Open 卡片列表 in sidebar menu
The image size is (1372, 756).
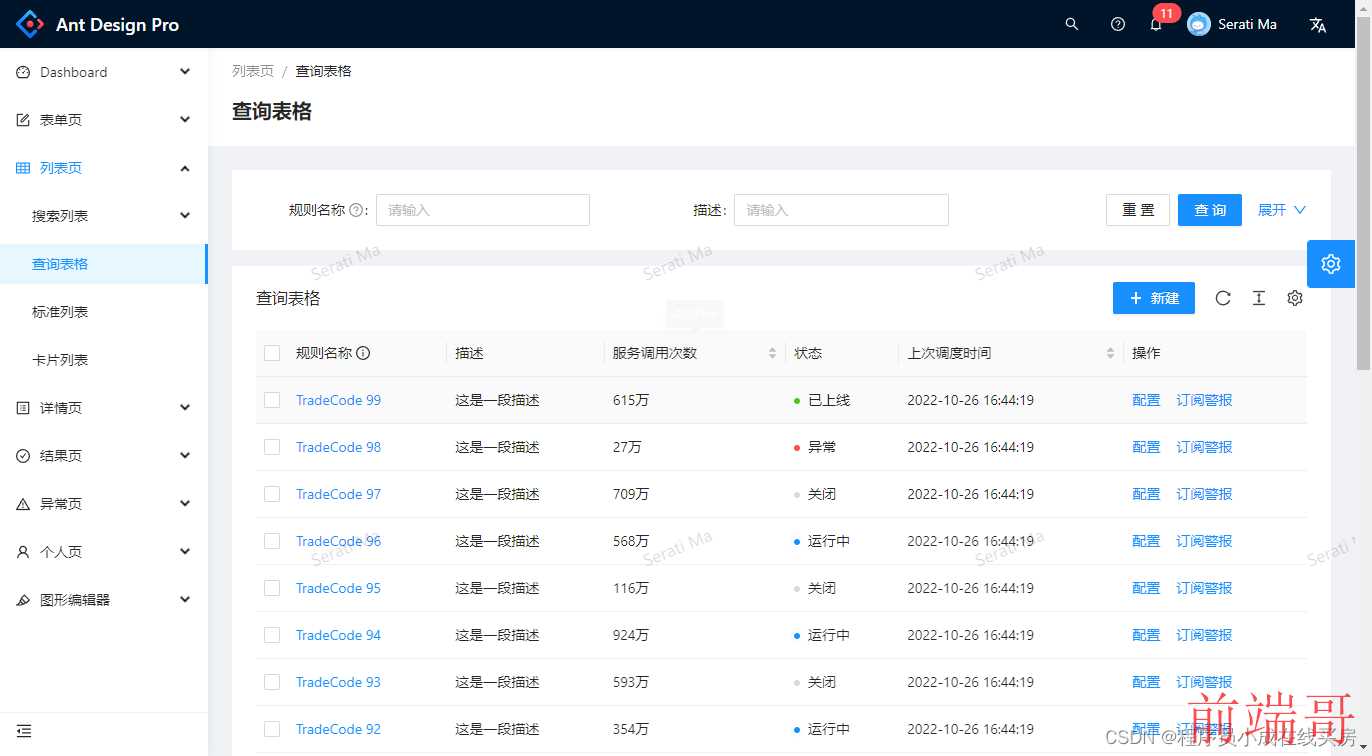coord(104,360)
